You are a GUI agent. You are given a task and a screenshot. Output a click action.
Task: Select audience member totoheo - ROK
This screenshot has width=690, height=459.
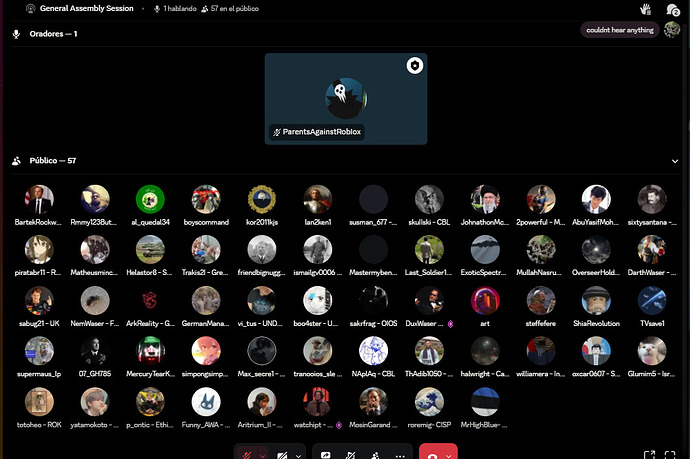39,408
